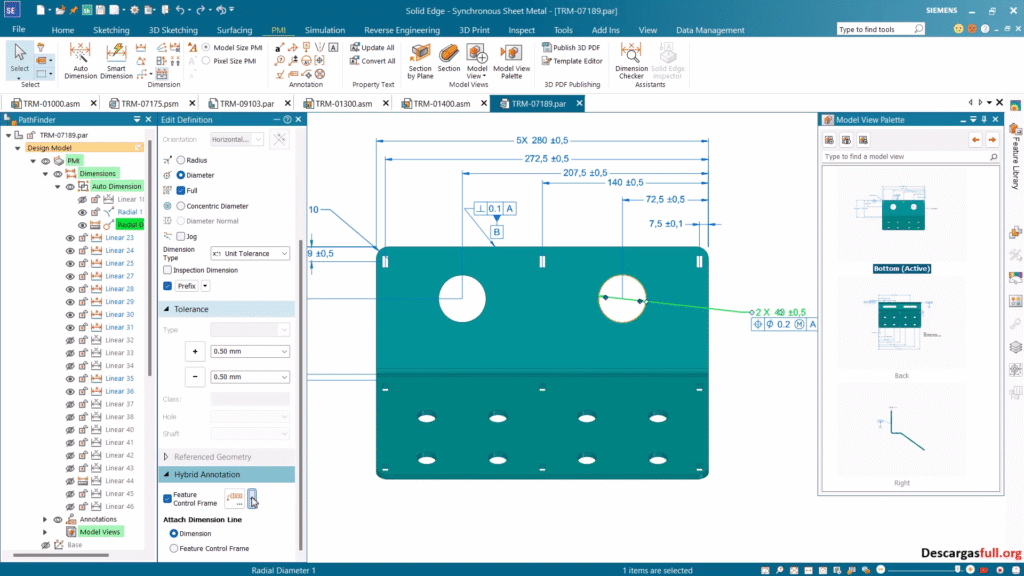
Task: Enable the Radius option in Edit Definition
Action: coord(181,160)
